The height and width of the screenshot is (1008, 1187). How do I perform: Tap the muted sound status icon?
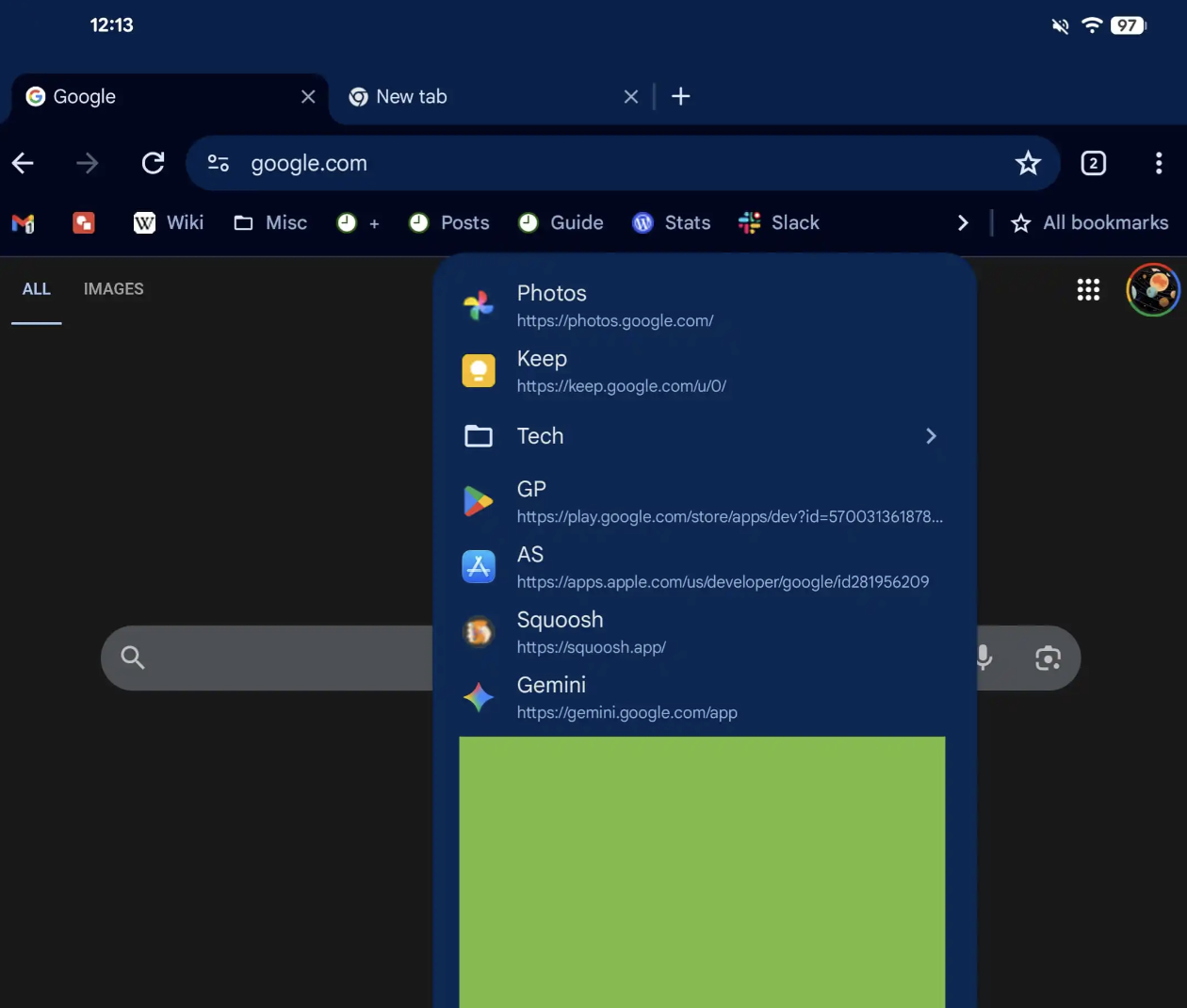pos(1060,25)
